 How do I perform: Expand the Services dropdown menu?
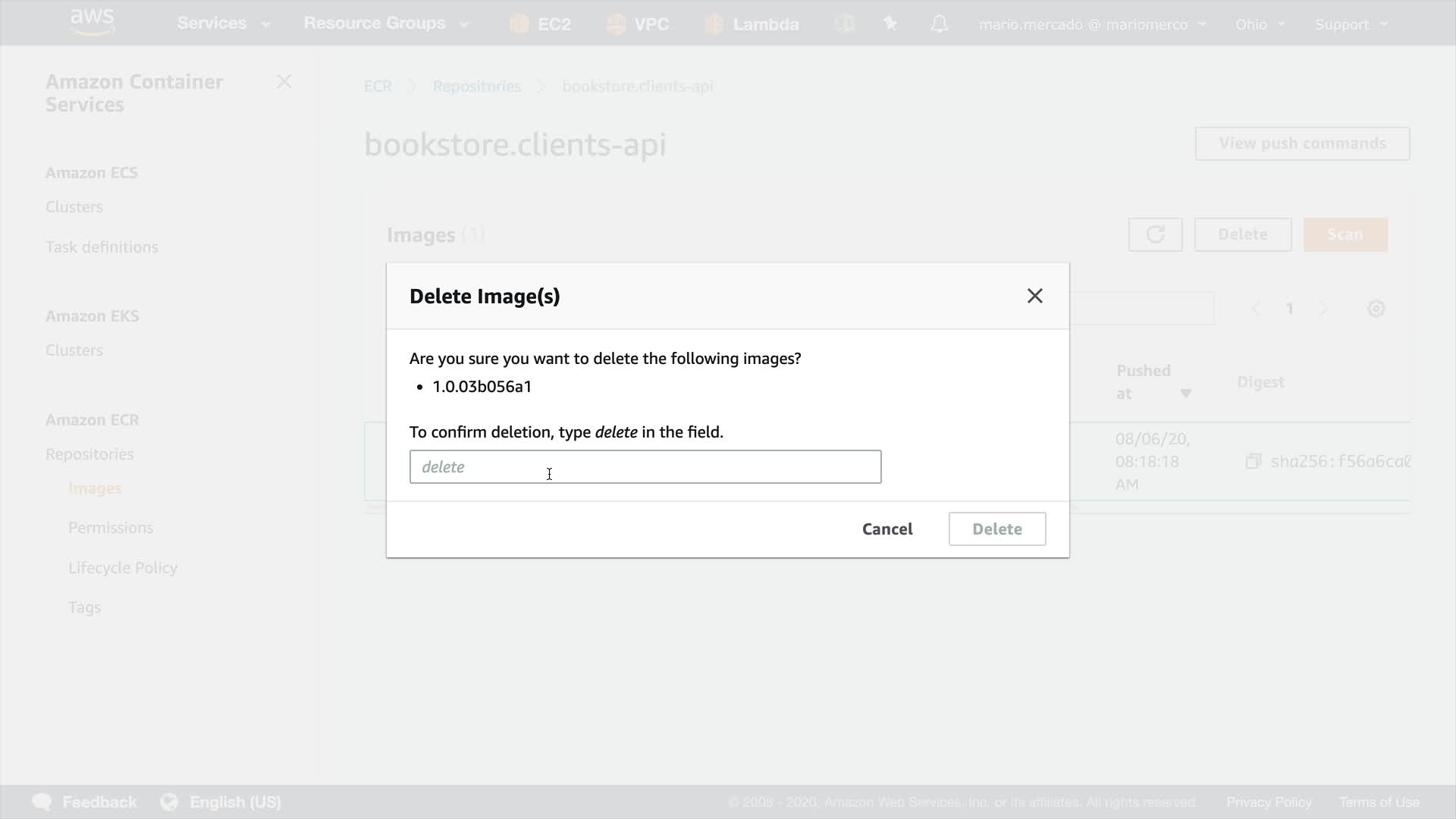click(x=223, y=24)
